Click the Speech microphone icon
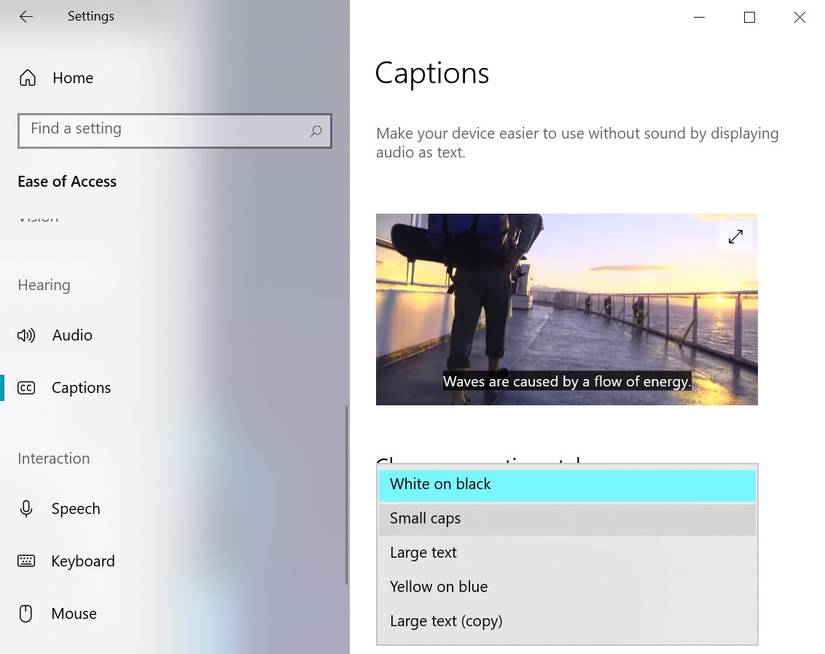This screenshot has width=825, height=654. click(x=25, y=508)
